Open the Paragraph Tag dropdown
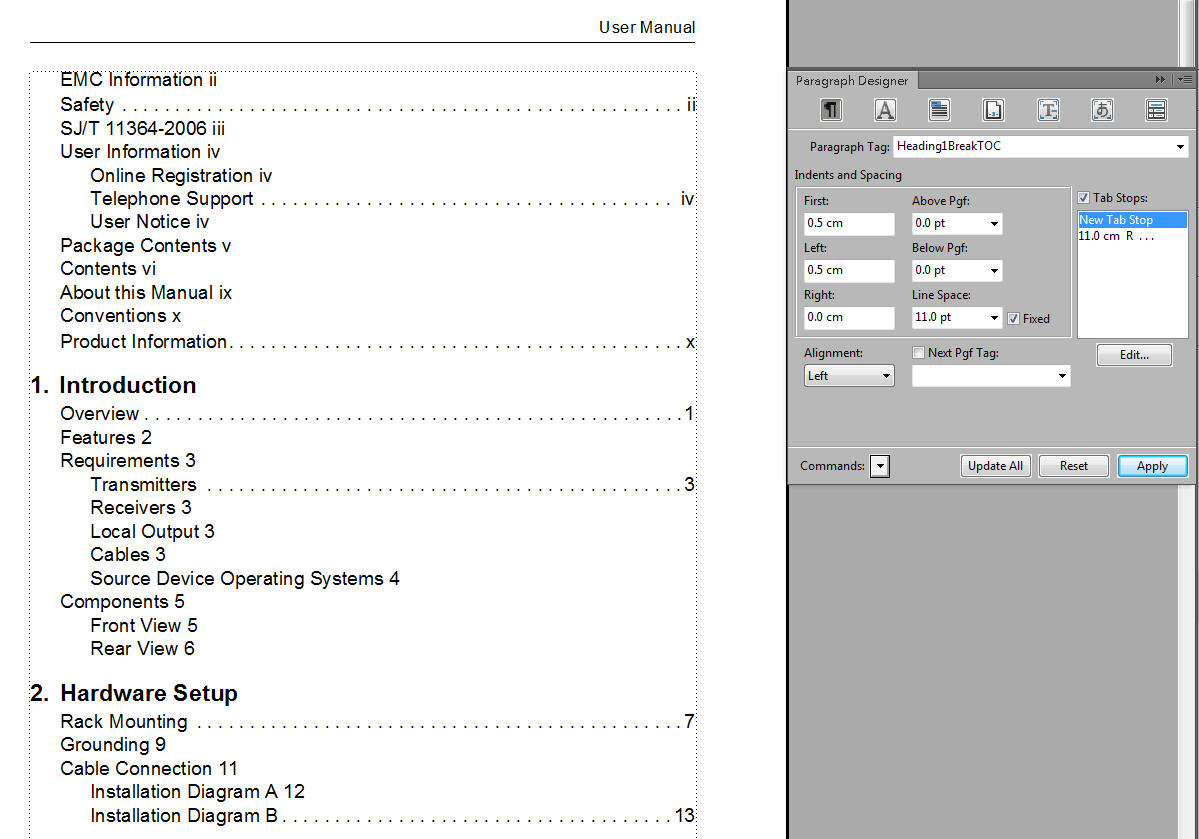The image size is (1199, 839). click(x=1181, y=146)
